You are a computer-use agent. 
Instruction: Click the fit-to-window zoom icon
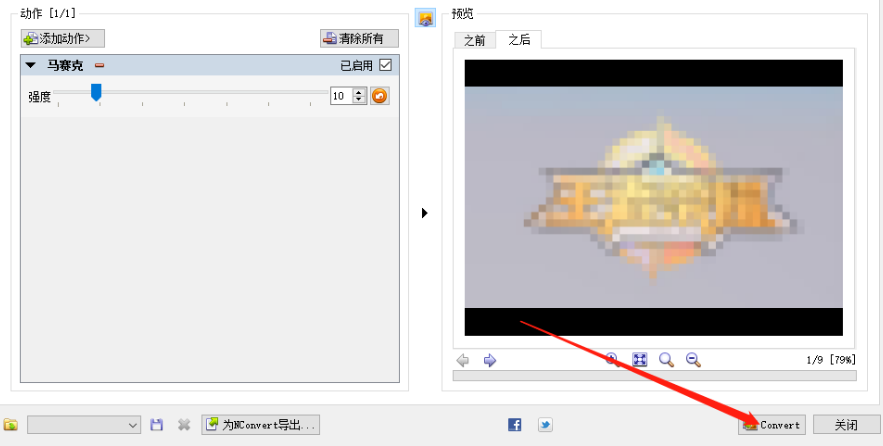(x=640, y=359)
